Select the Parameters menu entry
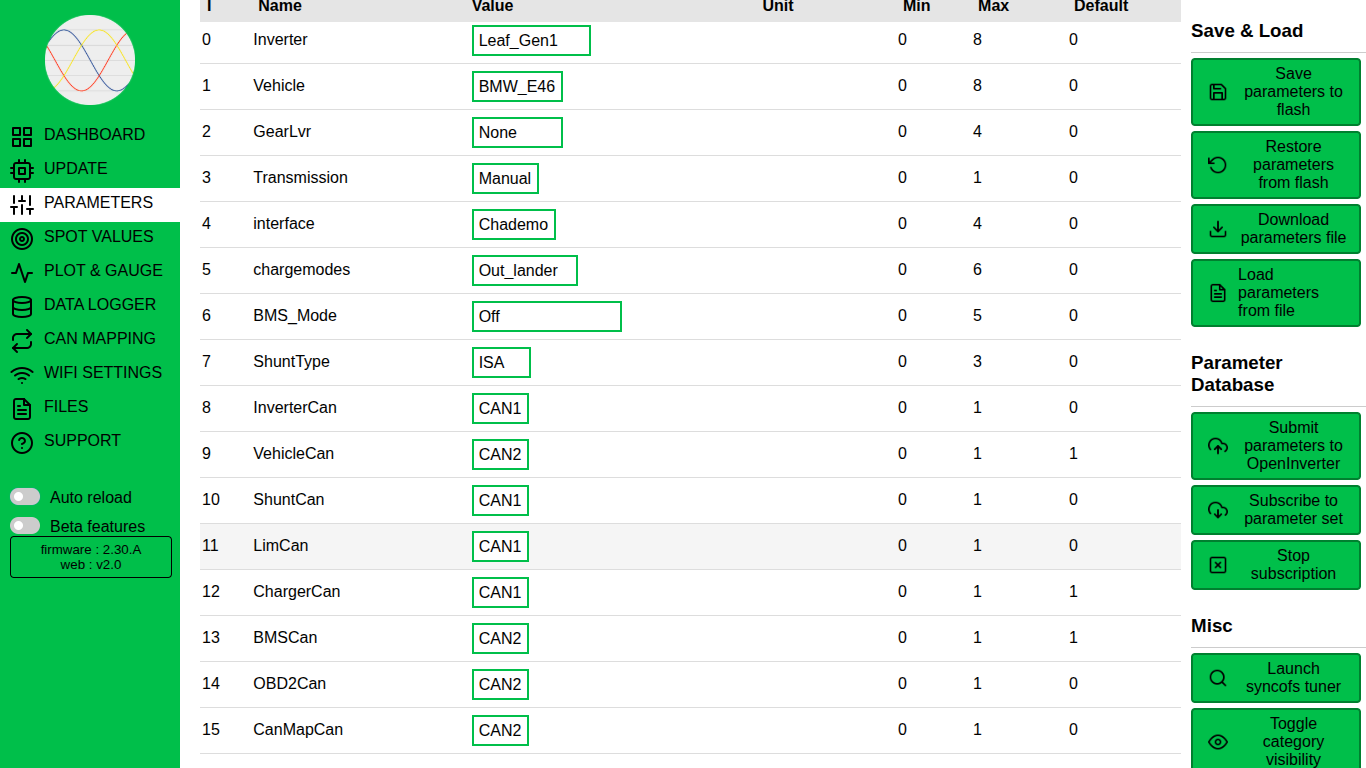 pyautogui.click(x=98, y=203)
